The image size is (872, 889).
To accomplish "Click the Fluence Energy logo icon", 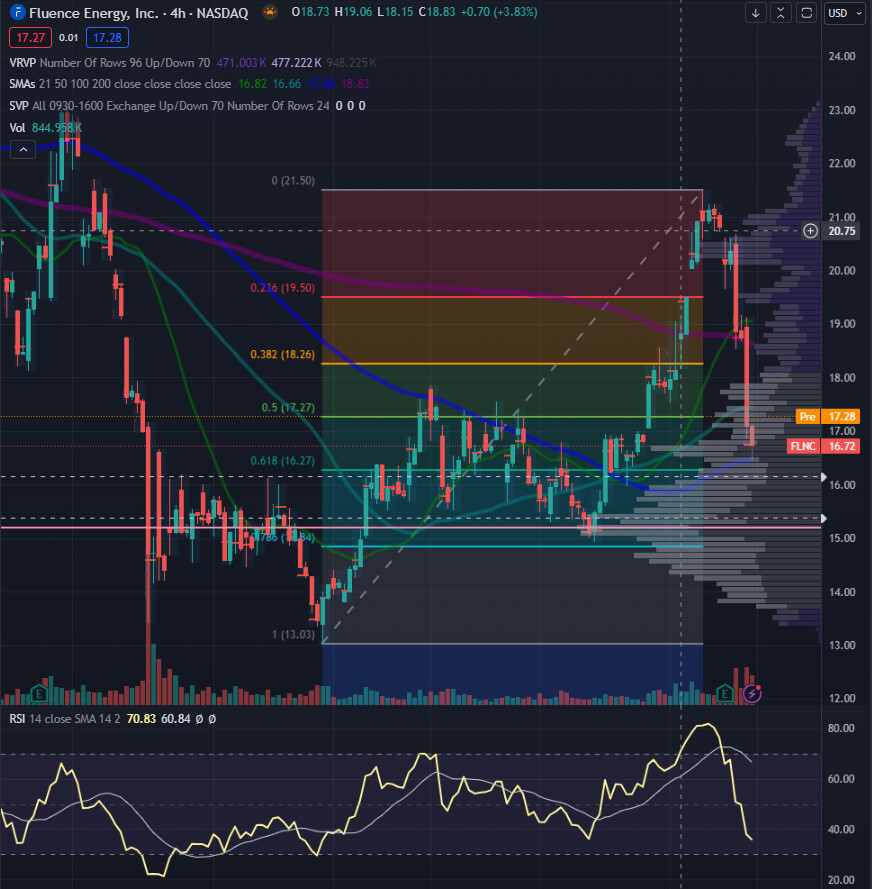I will pos(16,12).
